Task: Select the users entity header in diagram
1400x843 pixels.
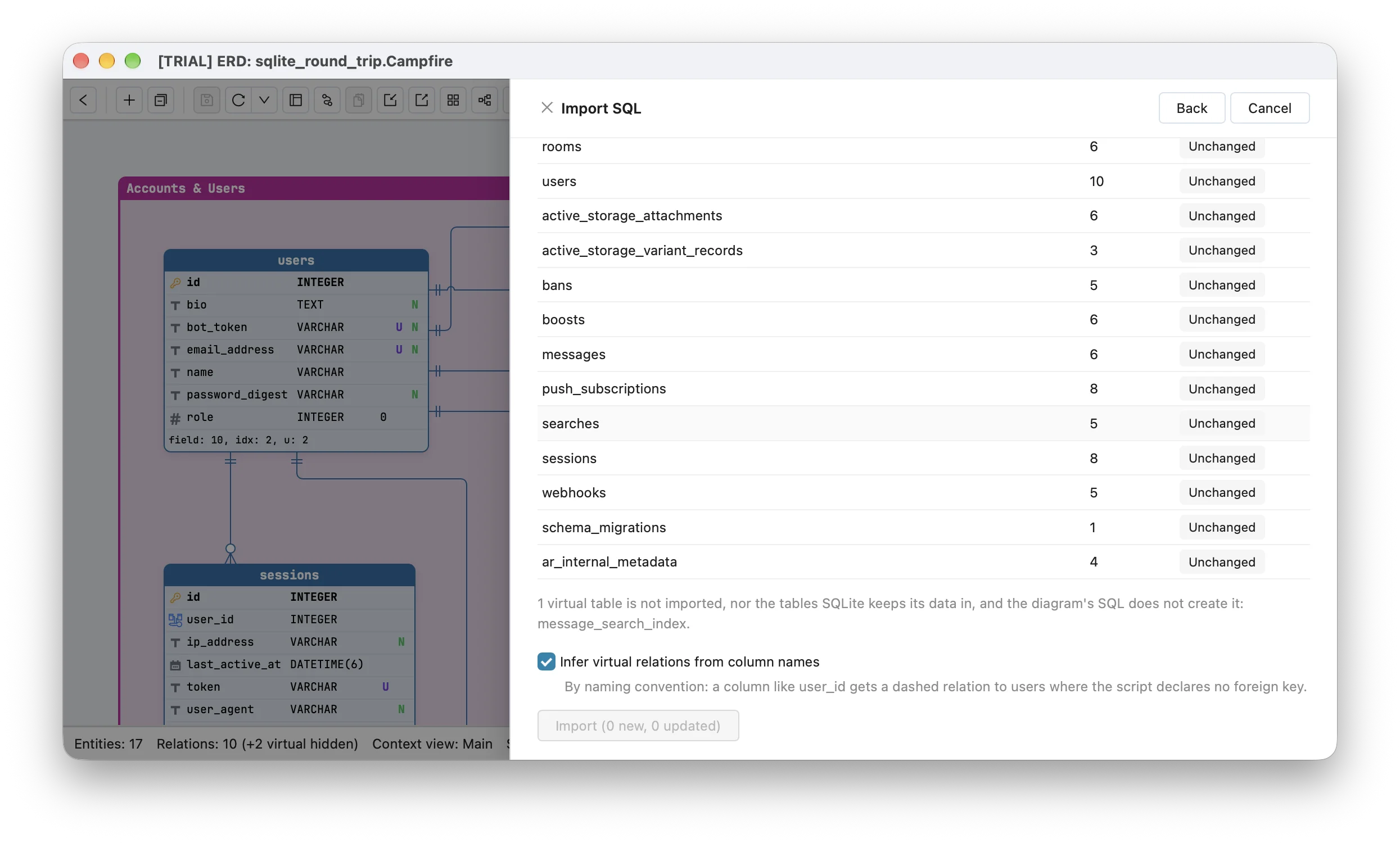Action: click(296, 260)
